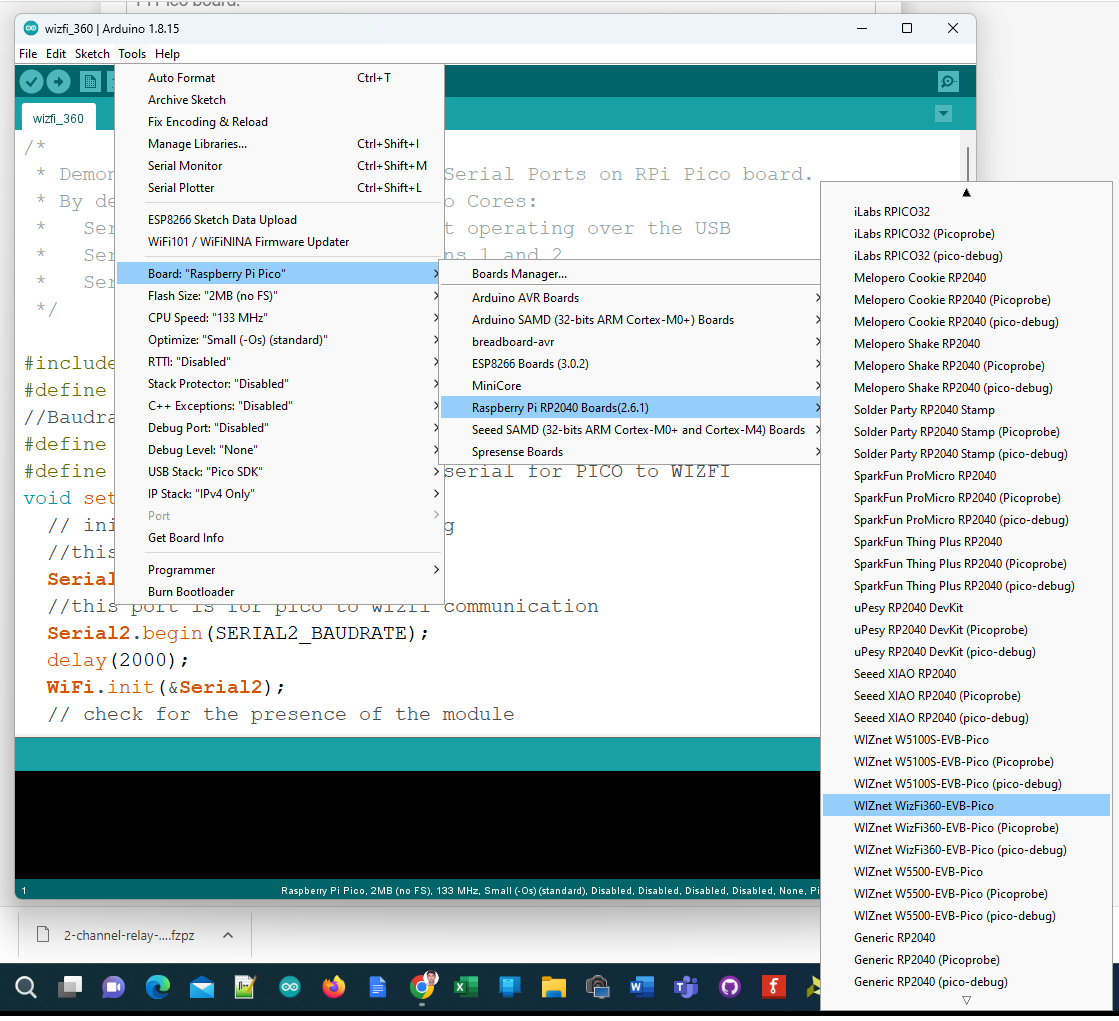
Task: Click Burn Bootloader in Tools menu
Action: [x=191, y=592]
